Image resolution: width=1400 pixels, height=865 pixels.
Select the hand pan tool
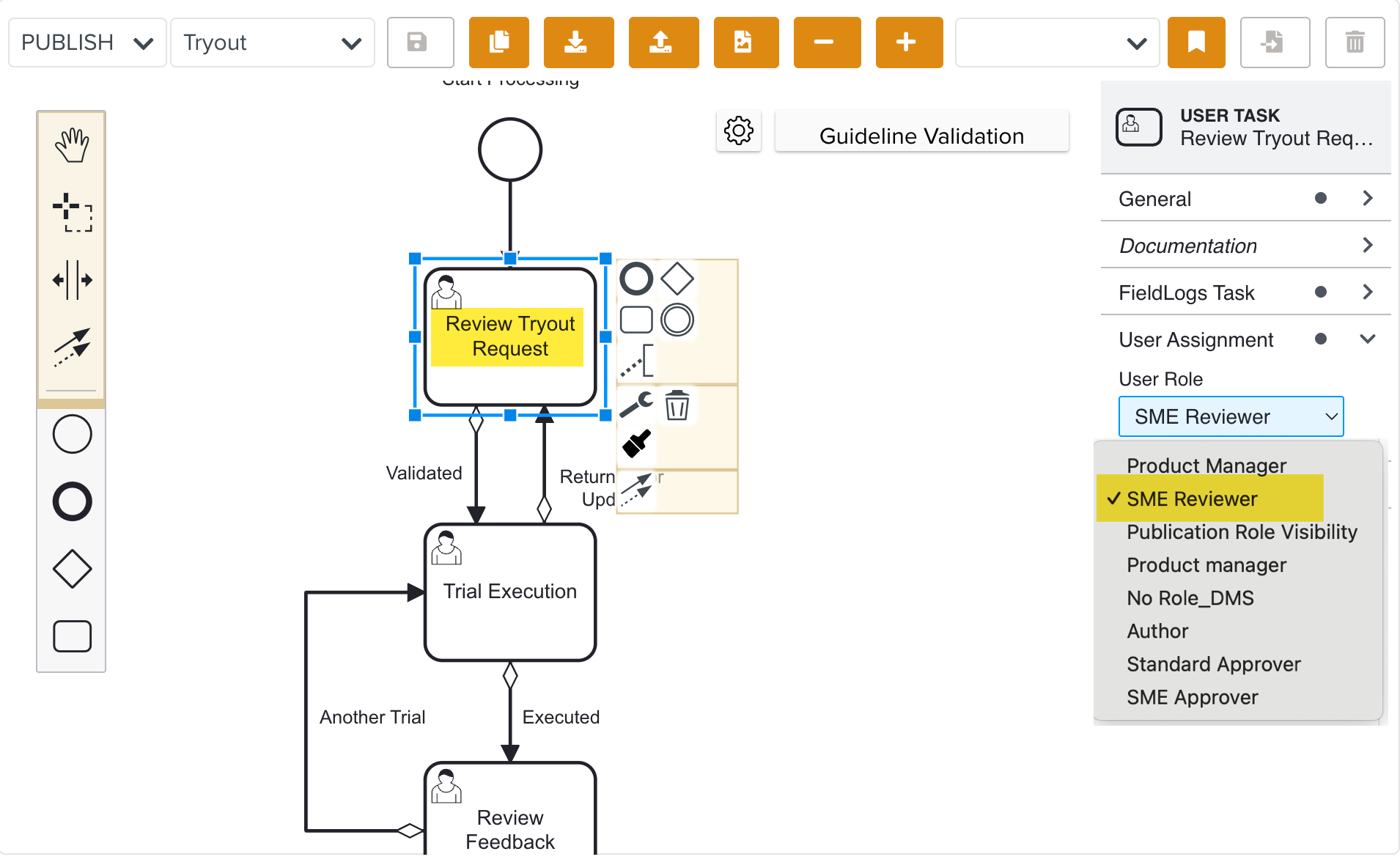72,145
